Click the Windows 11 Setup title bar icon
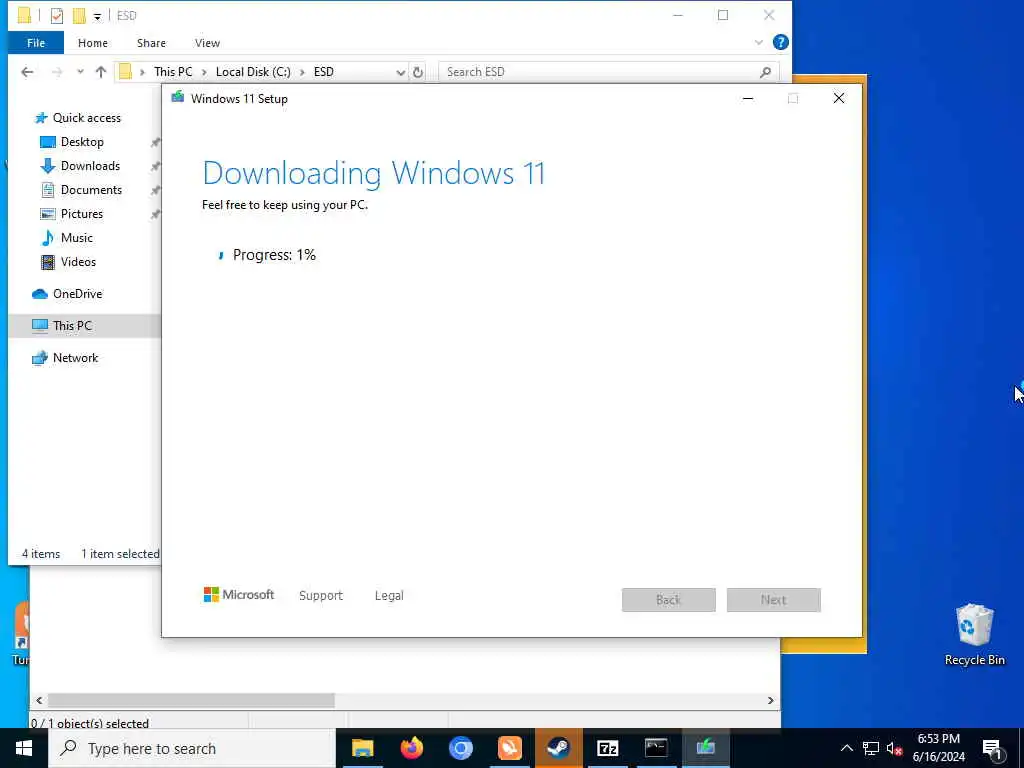1024x768 pixels. [177, 98]
